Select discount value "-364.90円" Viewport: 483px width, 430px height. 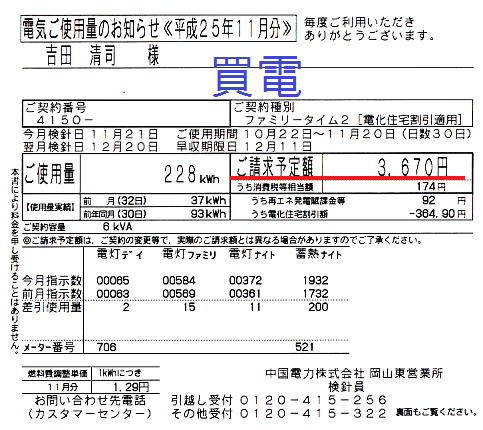click(437, 213)
